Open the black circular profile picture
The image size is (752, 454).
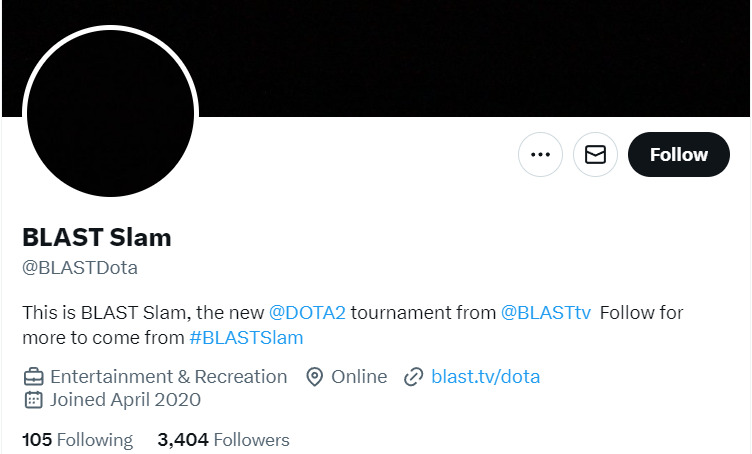click(110, 113)
